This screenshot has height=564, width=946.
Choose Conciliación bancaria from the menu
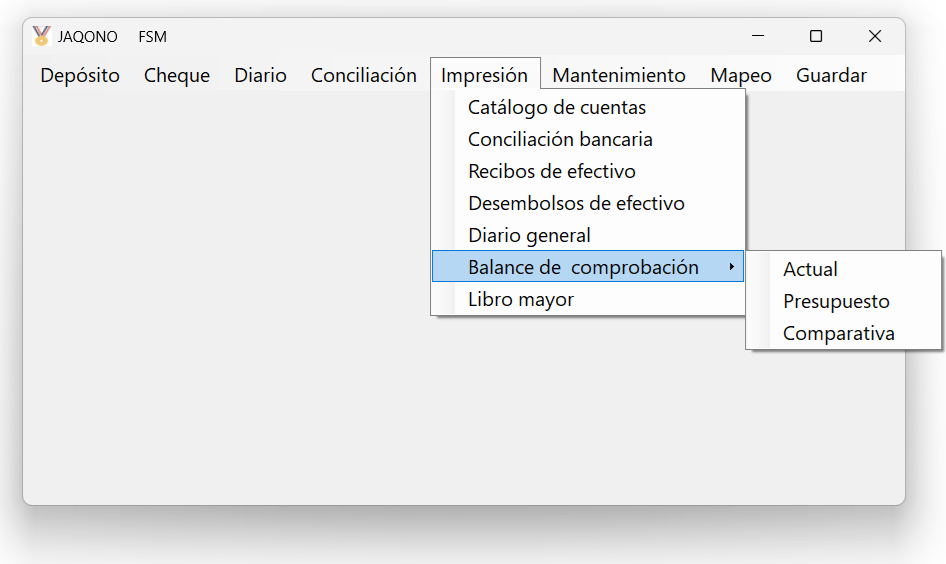pos(560,139)
